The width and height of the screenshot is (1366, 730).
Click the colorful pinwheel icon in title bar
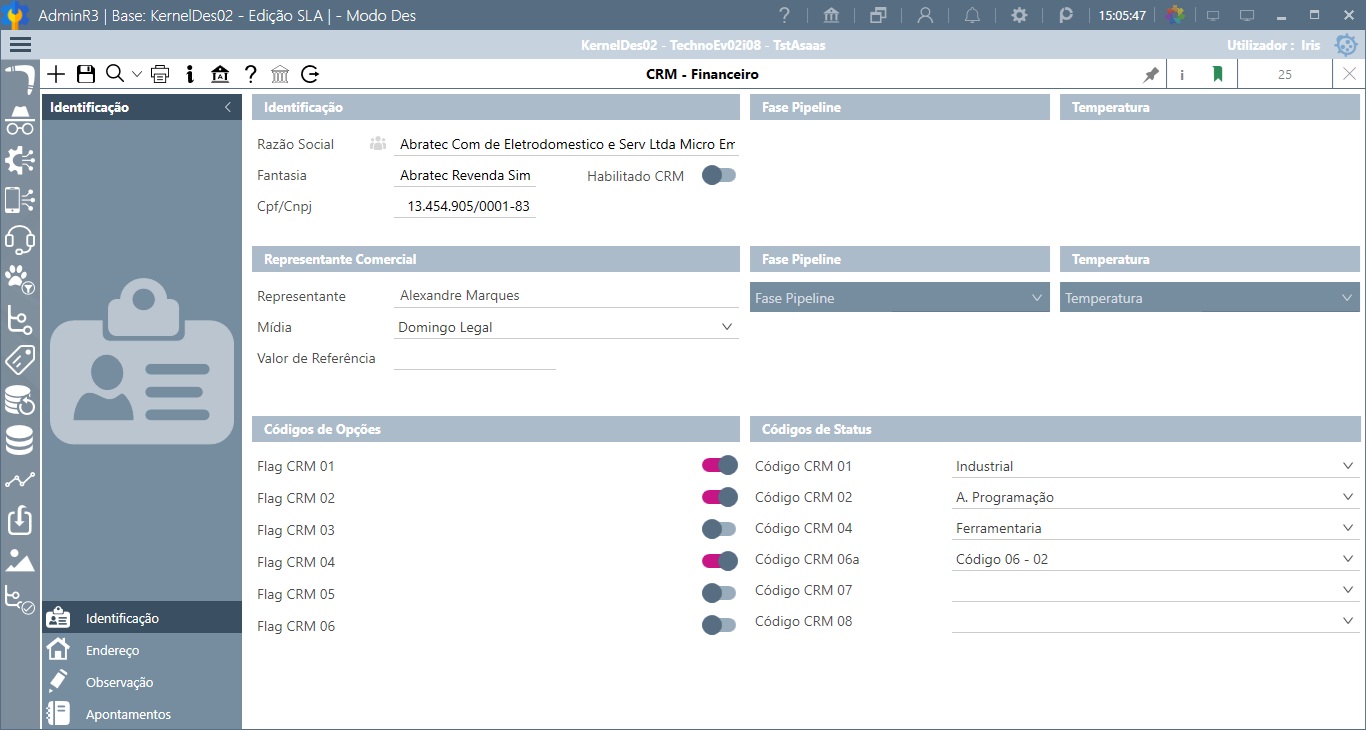click(1176, 15)
